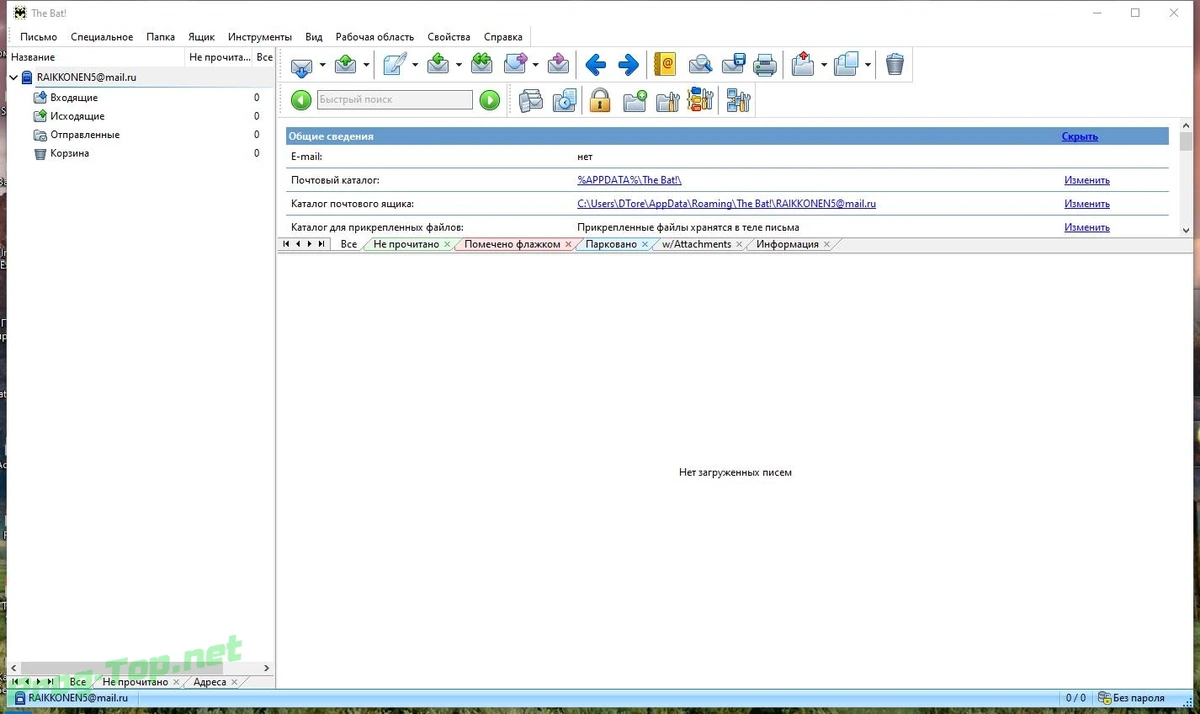Open the address book icon

pyautogui.click(x=665, y=65)
